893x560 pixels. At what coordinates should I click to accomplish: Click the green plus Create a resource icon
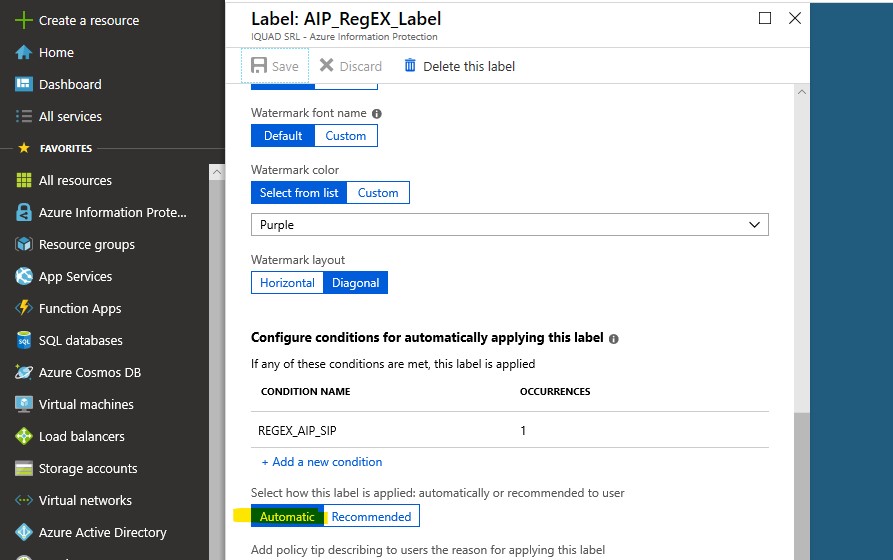[23, 21]
